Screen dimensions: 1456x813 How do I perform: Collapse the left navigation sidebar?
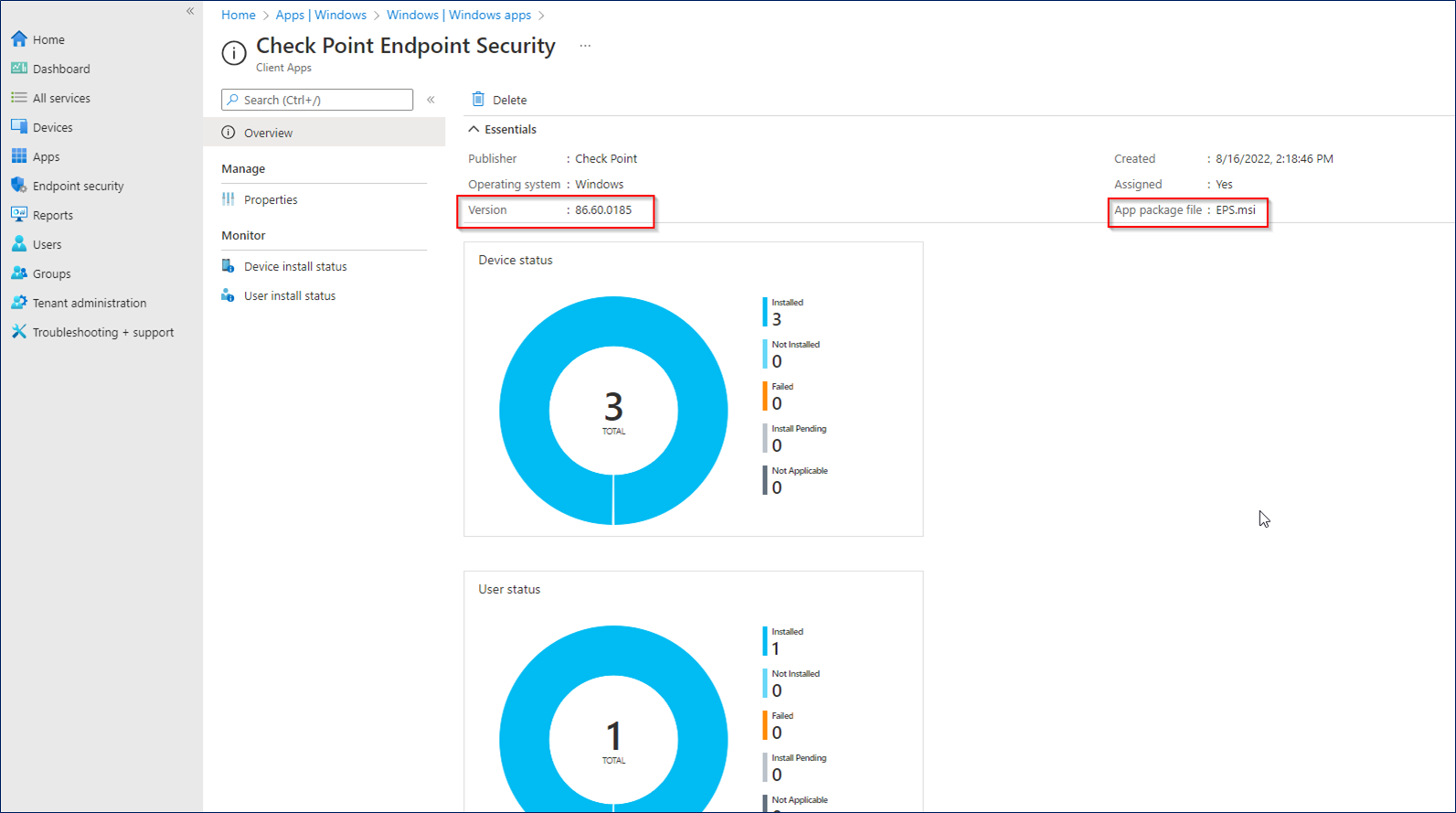(190, 11)
